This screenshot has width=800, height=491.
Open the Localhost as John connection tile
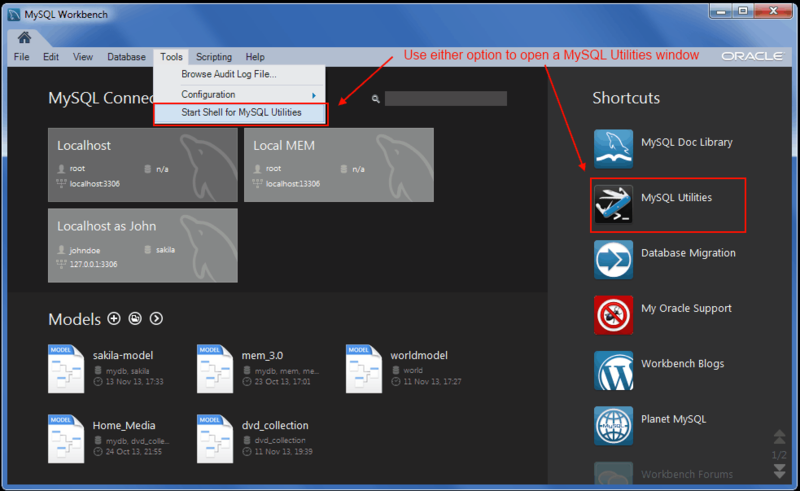click(x=143, y=245)
